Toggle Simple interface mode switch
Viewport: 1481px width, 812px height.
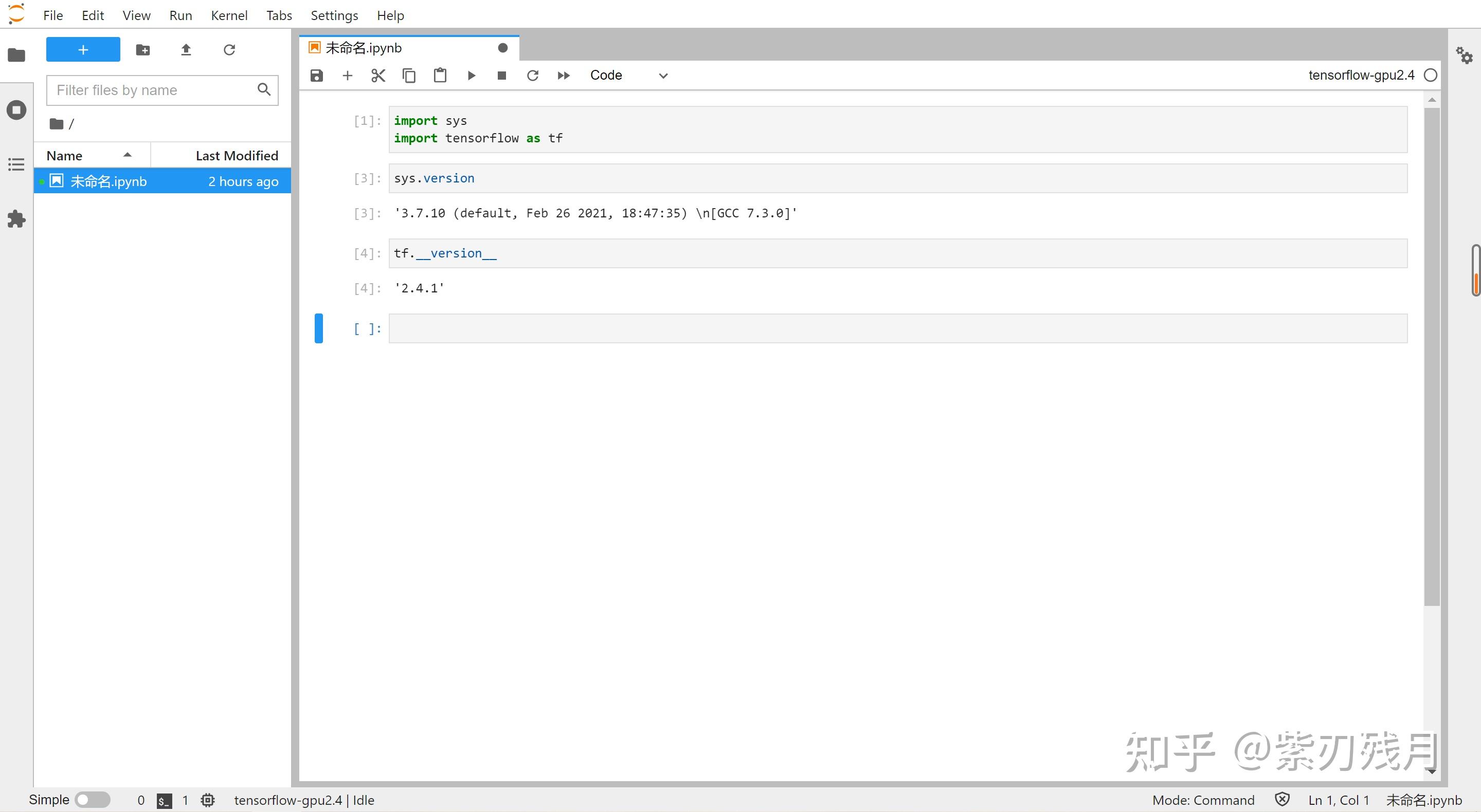pyautogui.click(x=92, y=799)
